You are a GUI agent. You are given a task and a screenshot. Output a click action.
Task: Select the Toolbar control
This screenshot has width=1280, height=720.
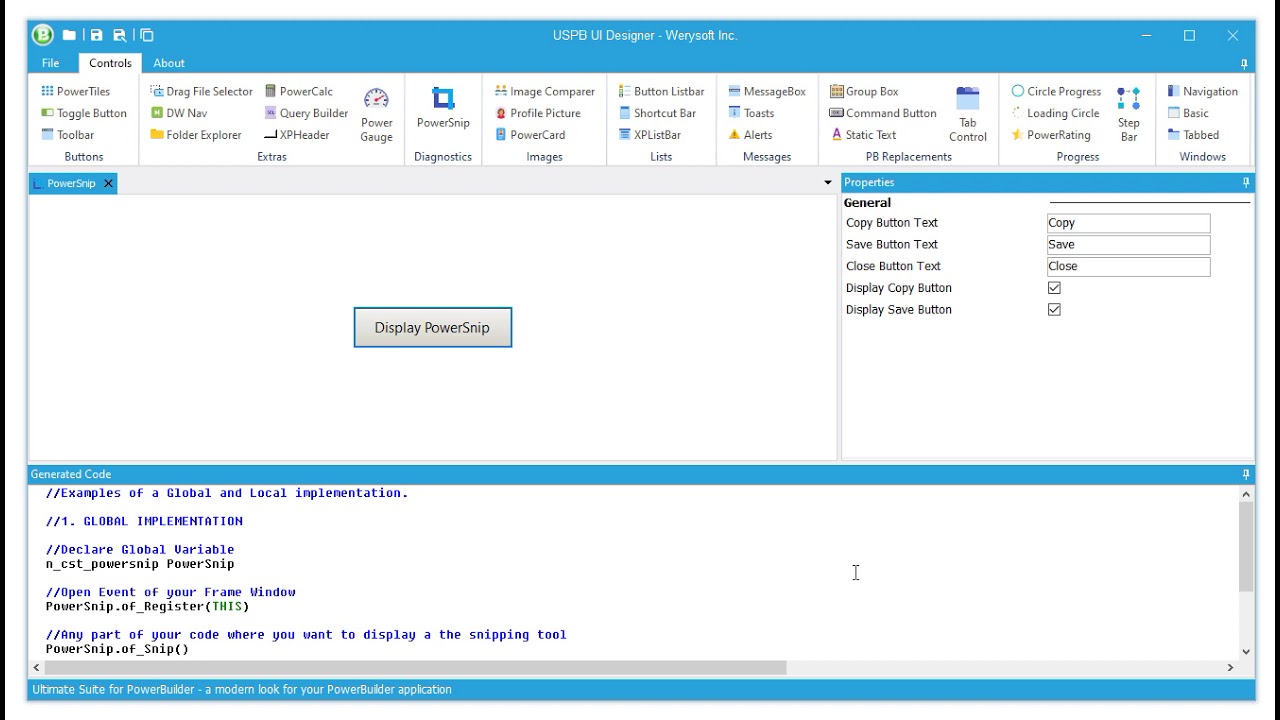click(67, 135)
